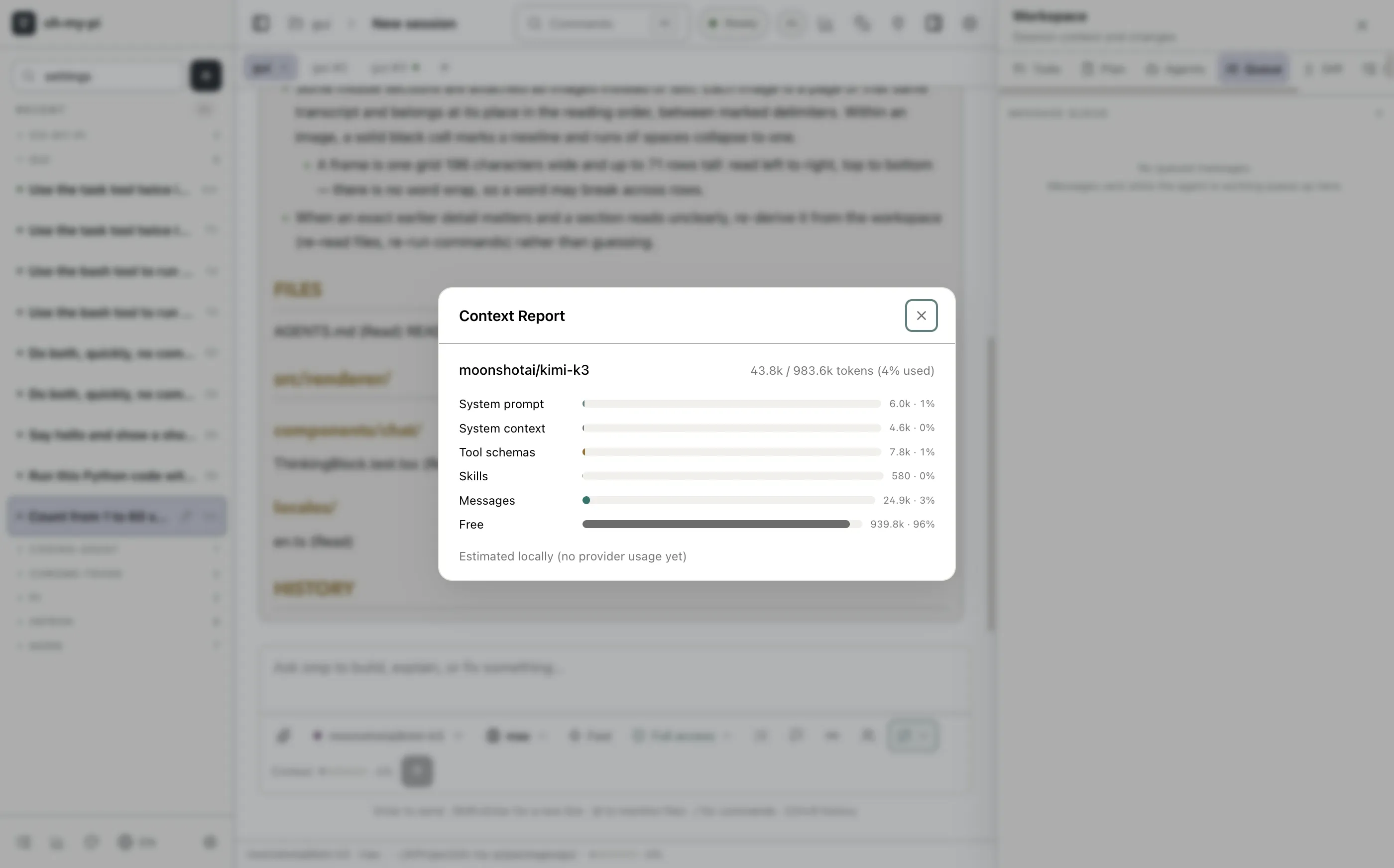1394x868 pixels.
Task: Open the "Count from 1 to 60" session
Action: pyautogui.click(x=116, y=516)
